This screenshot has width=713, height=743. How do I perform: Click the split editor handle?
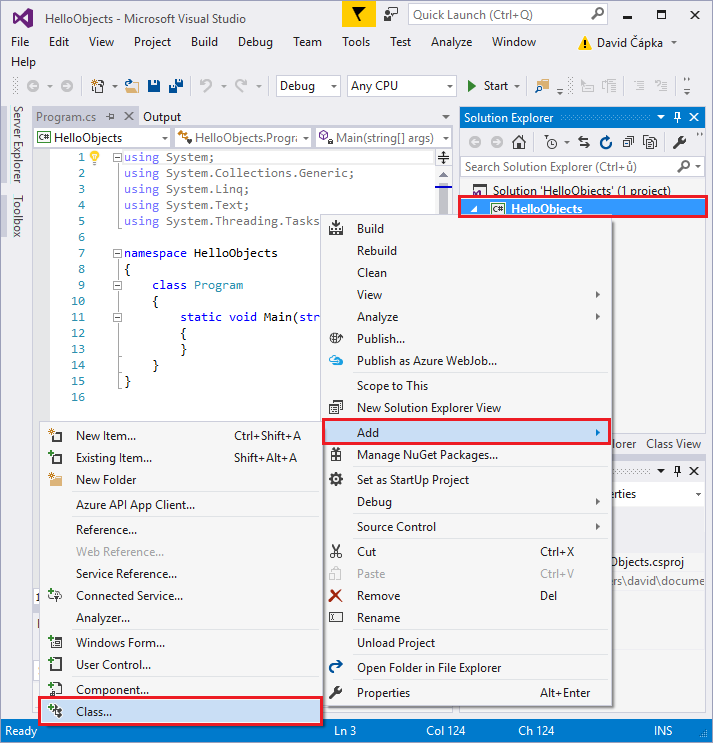coord(443,157)
